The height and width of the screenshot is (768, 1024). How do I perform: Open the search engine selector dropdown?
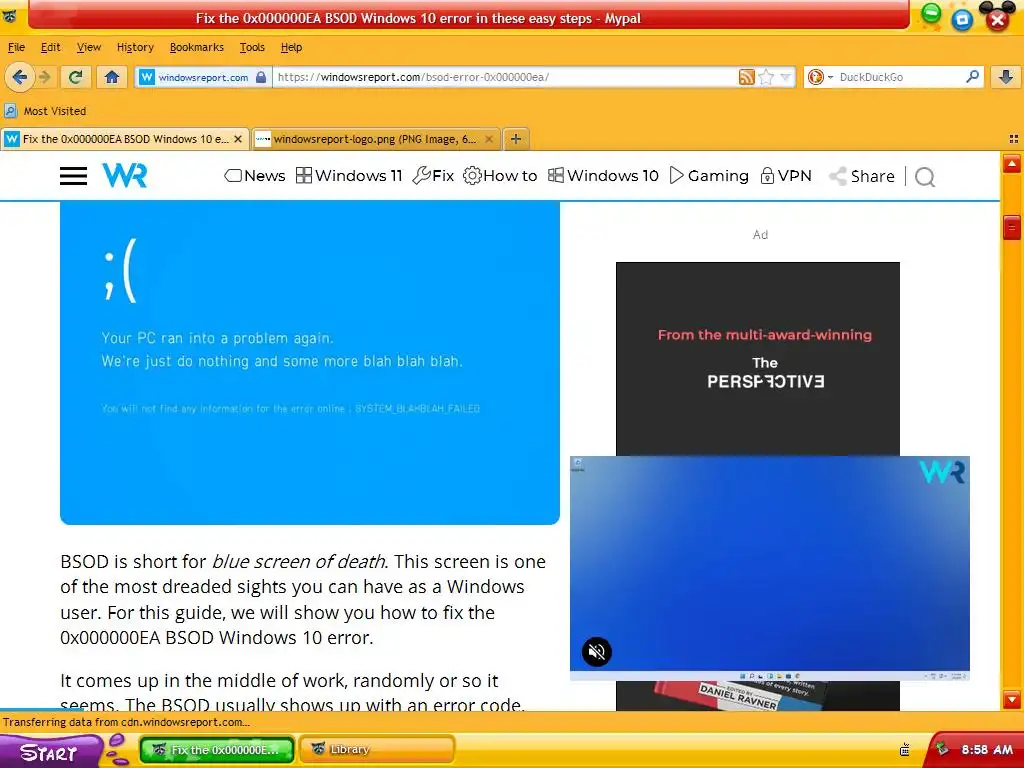[820, 77]
